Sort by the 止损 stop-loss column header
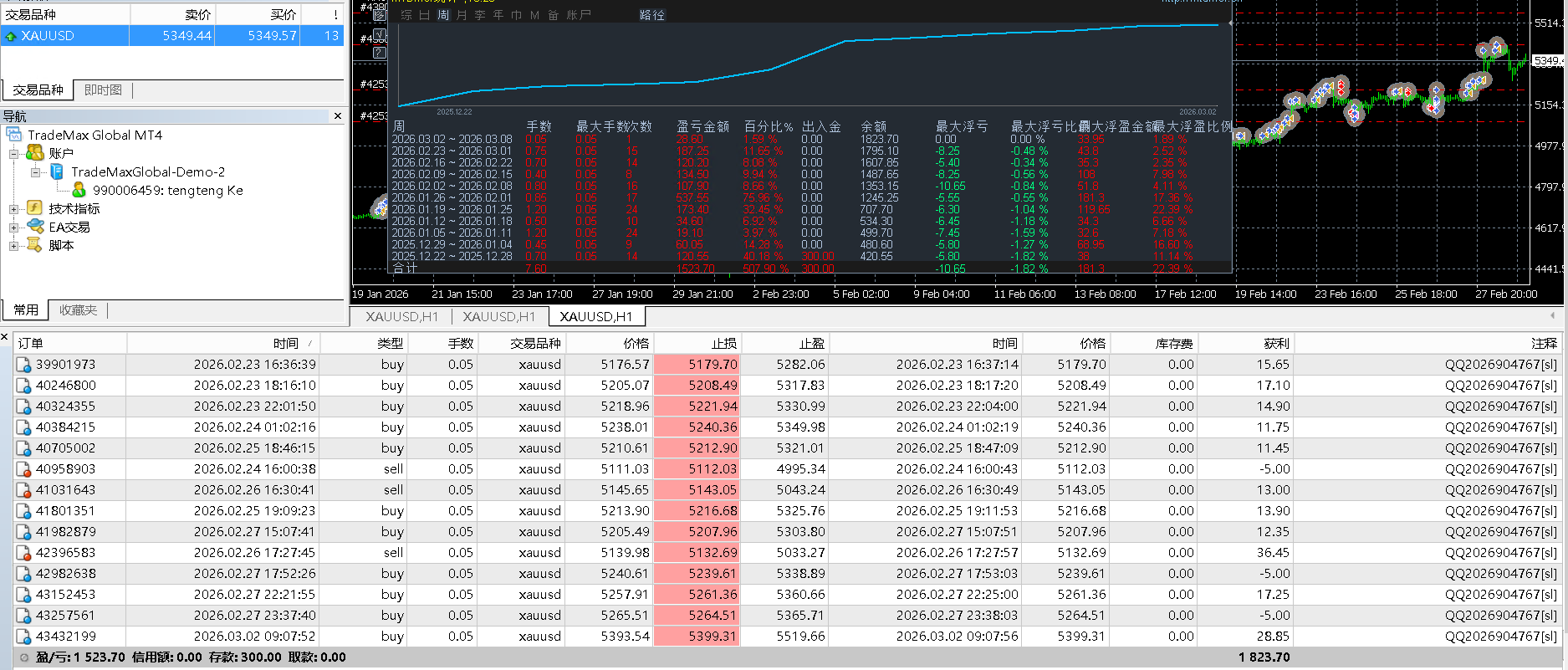1568x670 pixels. click(x=697, y=343)
